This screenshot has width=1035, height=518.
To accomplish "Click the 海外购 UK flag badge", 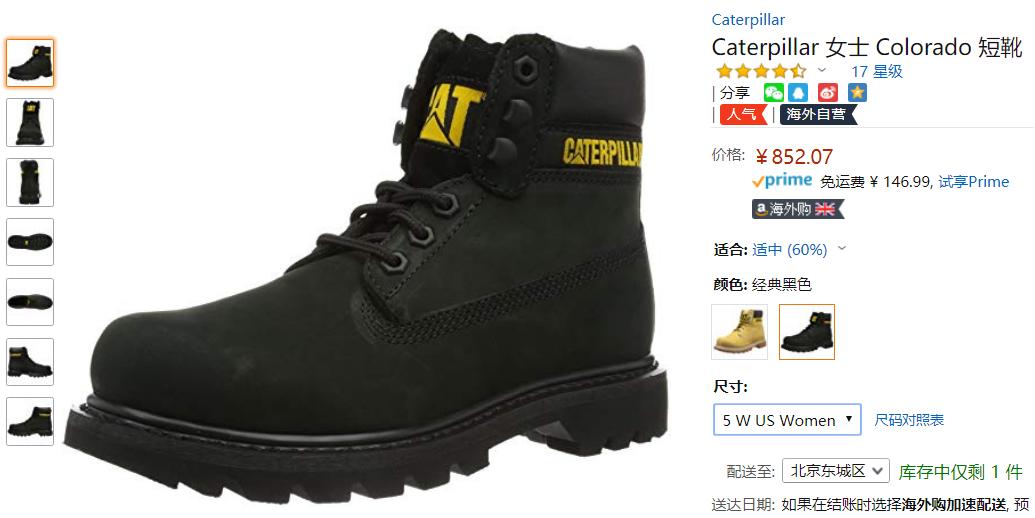I will click(797, 209).
